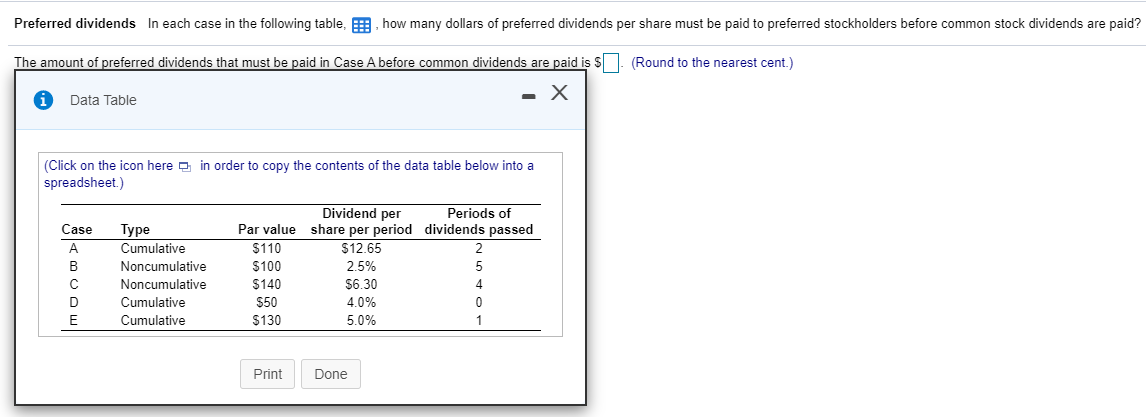Screen dimensions: 1146x417
Task: Click Case D label in table
Action: coord(74,302)
